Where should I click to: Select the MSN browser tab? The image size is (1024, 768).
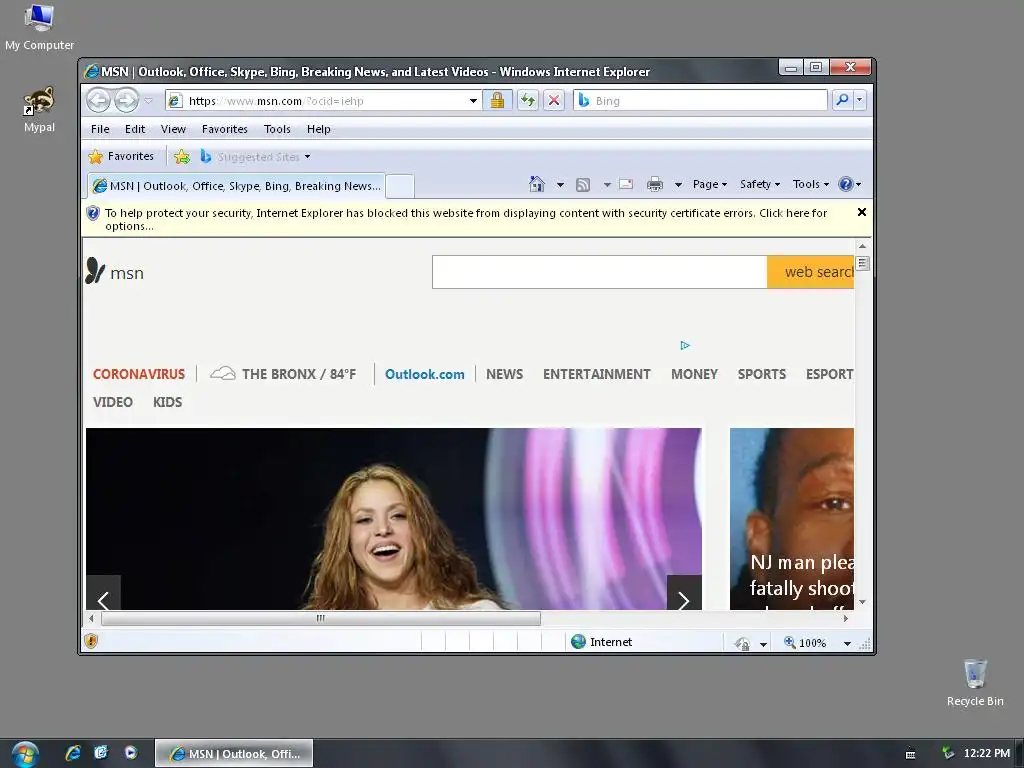[x=236, y=186]
